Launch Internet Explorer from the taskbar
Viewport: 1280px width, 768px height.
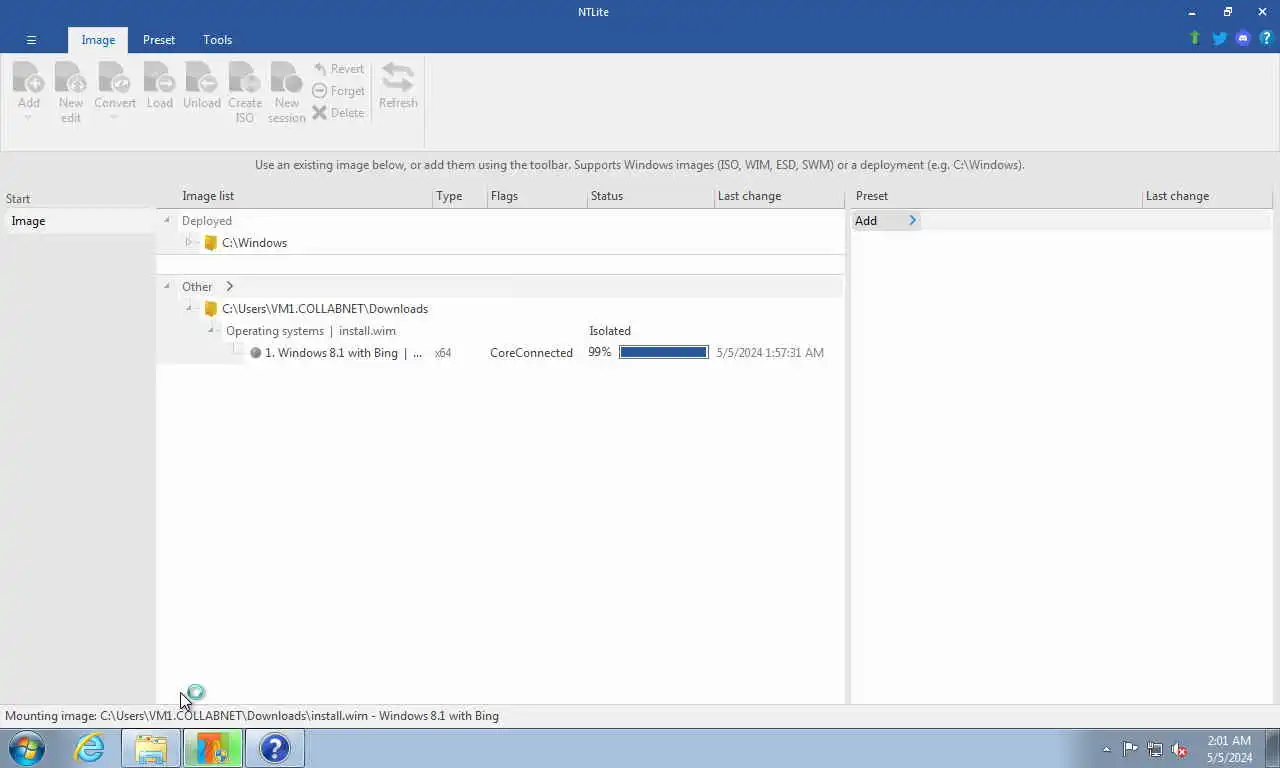pyautogui.click(x=89, y=748)
